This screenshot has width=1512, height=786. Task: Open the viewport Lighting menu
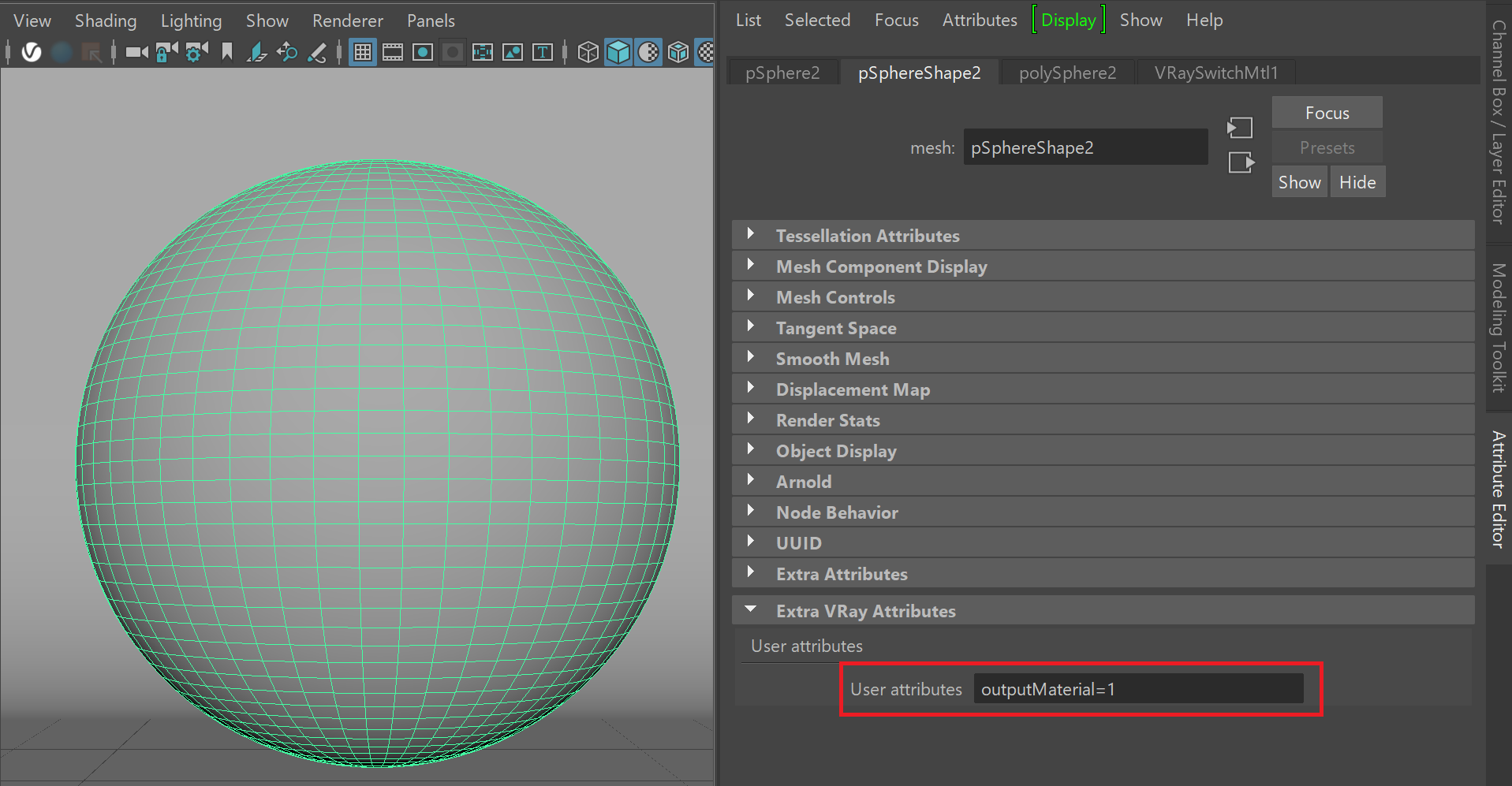[191, 20]
